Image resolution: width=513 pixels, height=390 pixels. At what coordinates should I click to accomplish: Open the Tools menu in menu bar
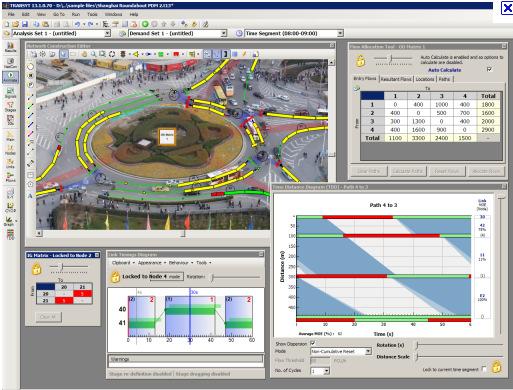pyautogui.click(x=92, y=14)
